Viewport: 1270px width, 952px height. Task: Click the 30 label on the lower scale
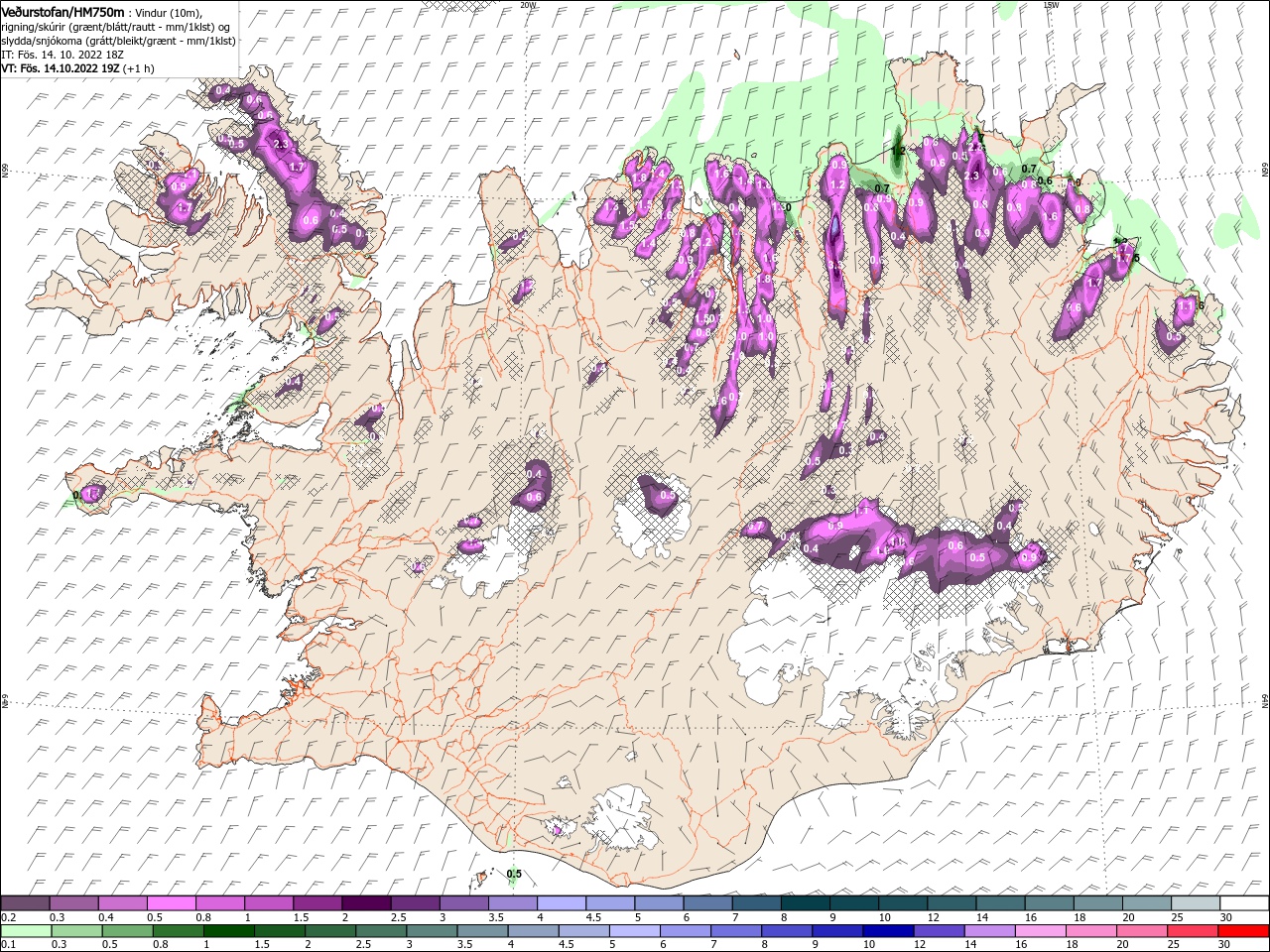1223,945
